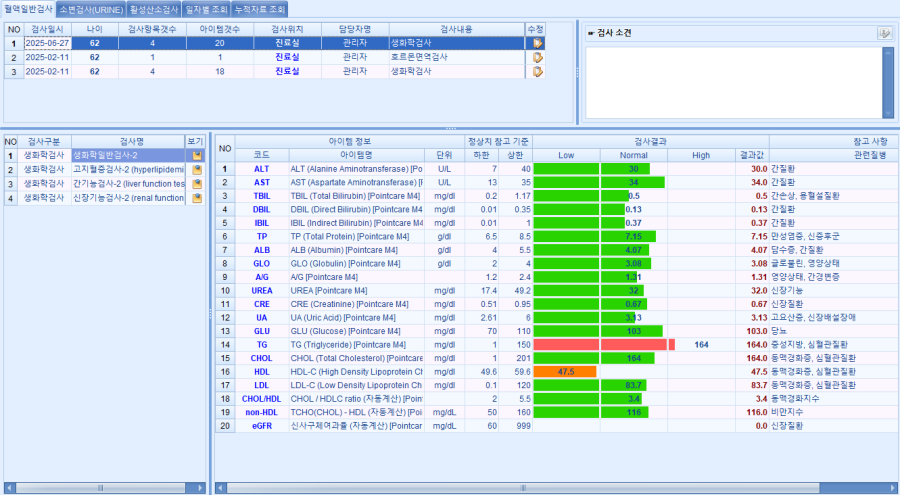Click the save icon in the 검사 소견 header
This screenshot has height=495, width=900.
pyautogui.click(x=884, y=33)
